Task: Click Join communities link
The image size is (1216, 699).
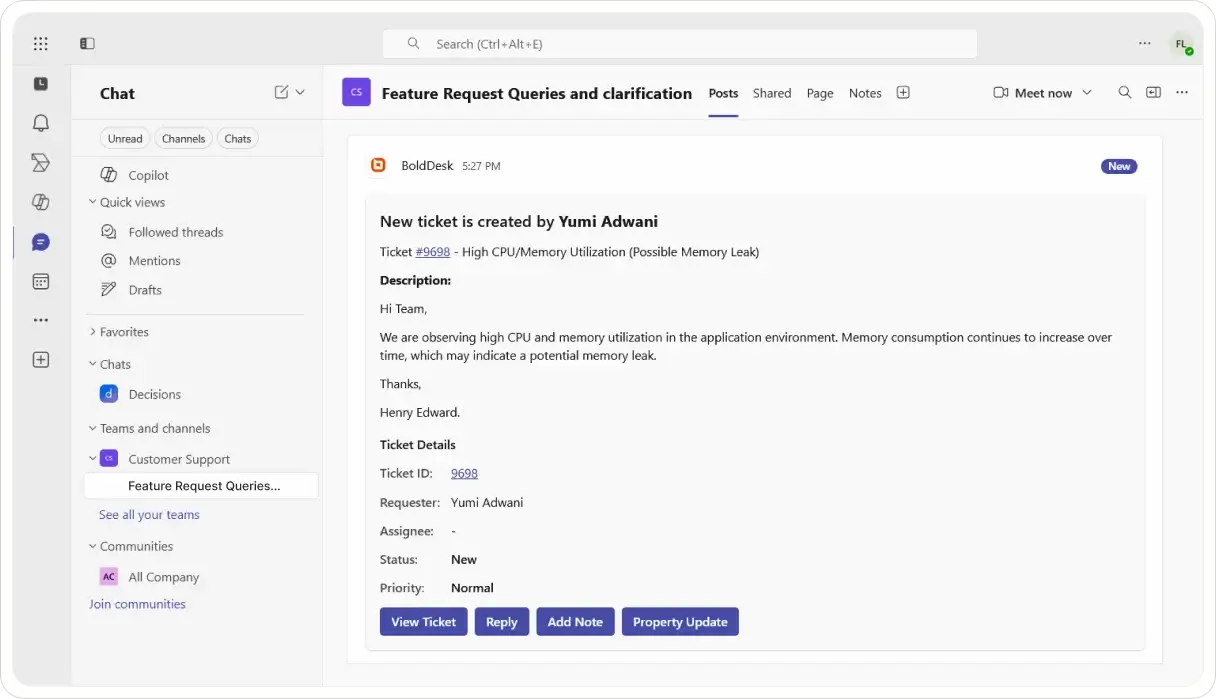Action: point(137,604)
